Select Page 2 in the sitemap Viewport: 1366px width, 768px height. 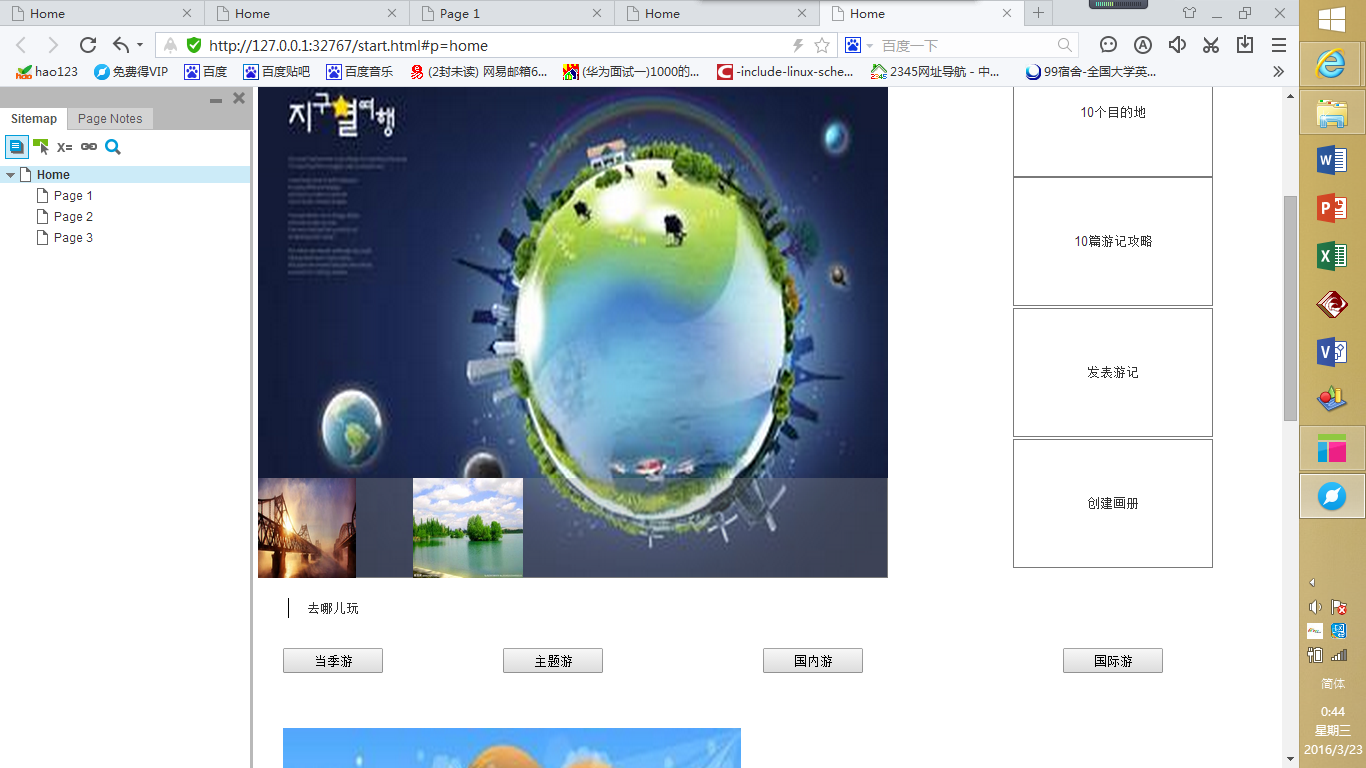click(73, 217)
